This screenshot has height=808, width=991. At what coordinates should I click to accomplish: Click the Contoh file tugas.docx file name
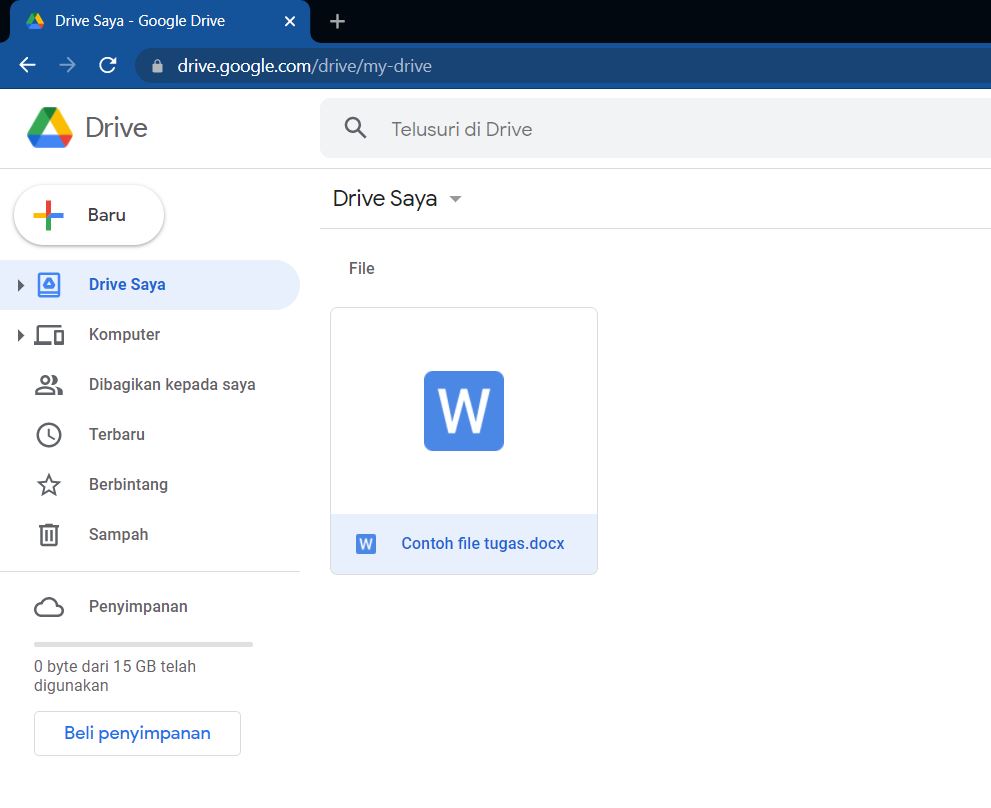coord(483,544)
